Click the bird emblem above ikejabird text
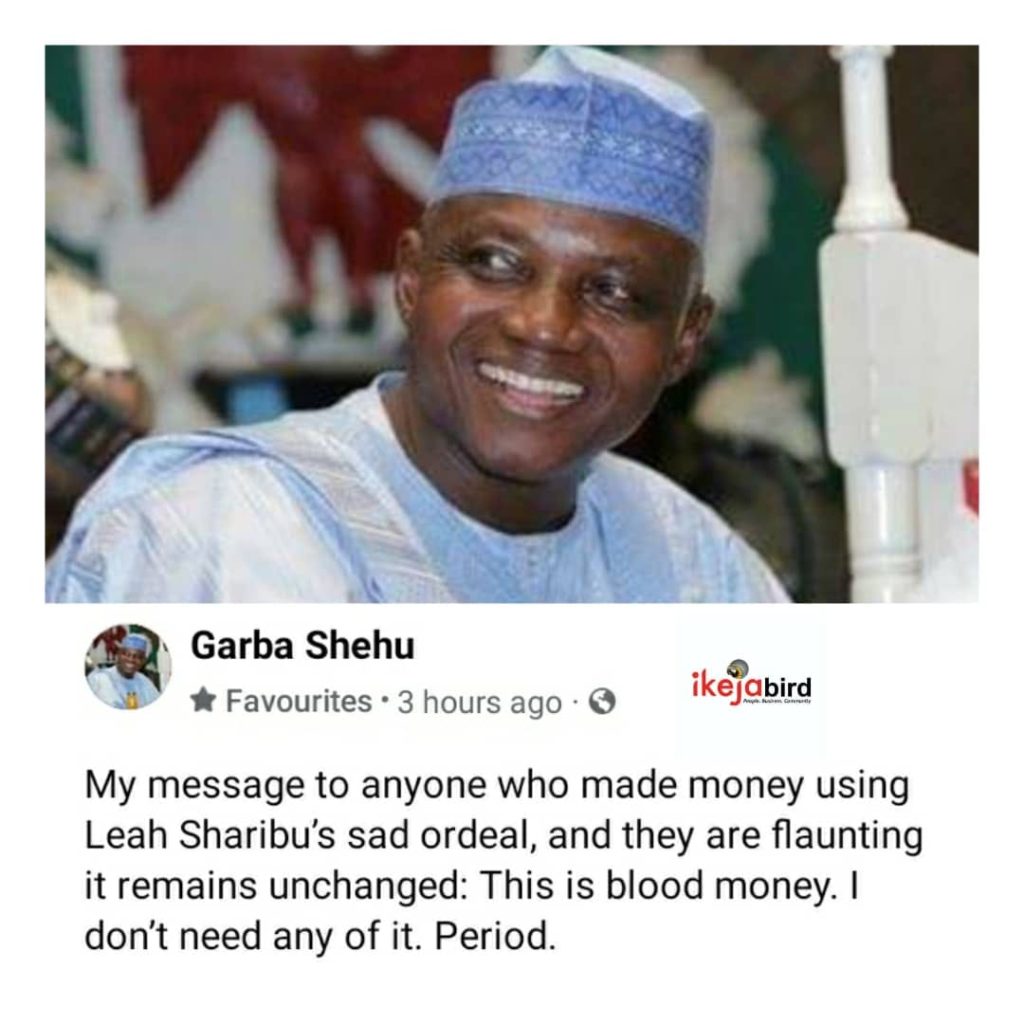Viewport: 1024px width, 1024px height. [739, 669]
